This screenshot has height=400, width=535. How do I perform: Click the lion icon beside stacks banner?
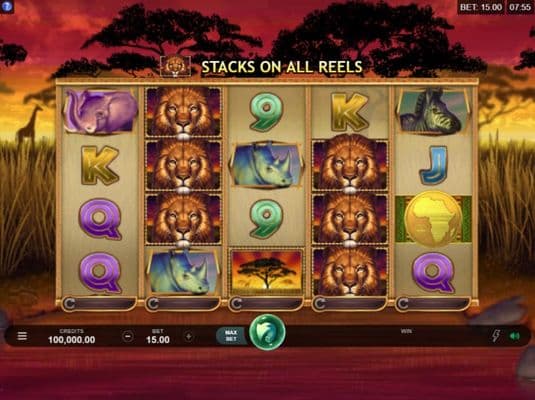175,66
